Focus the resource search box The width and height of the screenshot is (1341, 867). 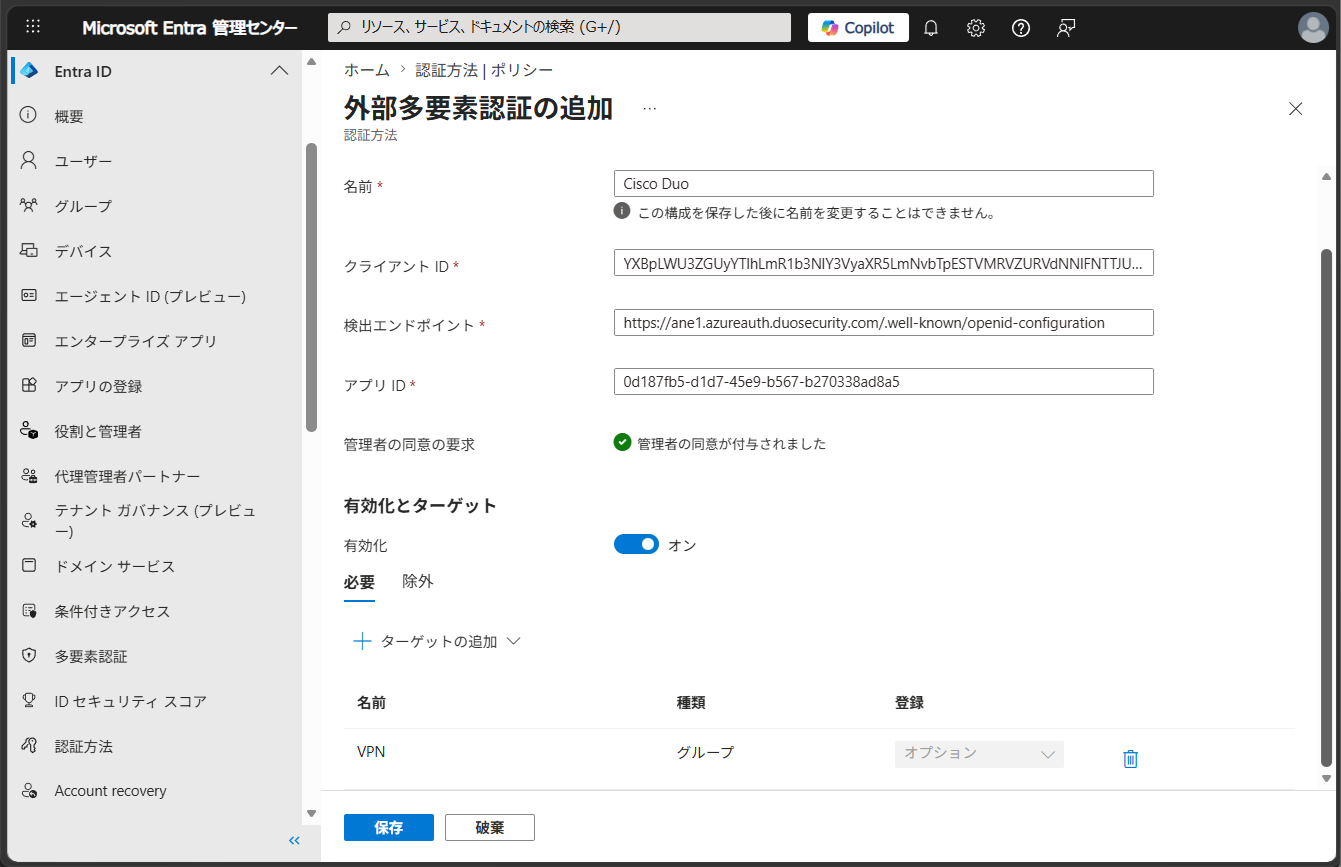click(560, 27)
